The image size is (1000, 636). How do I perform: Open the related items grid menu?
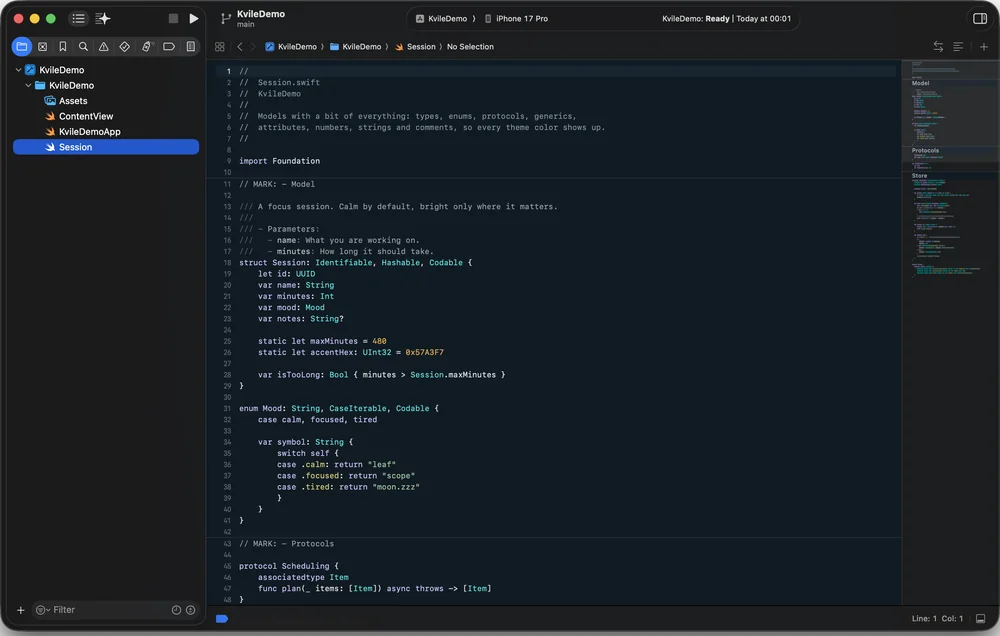coord(219,47)
